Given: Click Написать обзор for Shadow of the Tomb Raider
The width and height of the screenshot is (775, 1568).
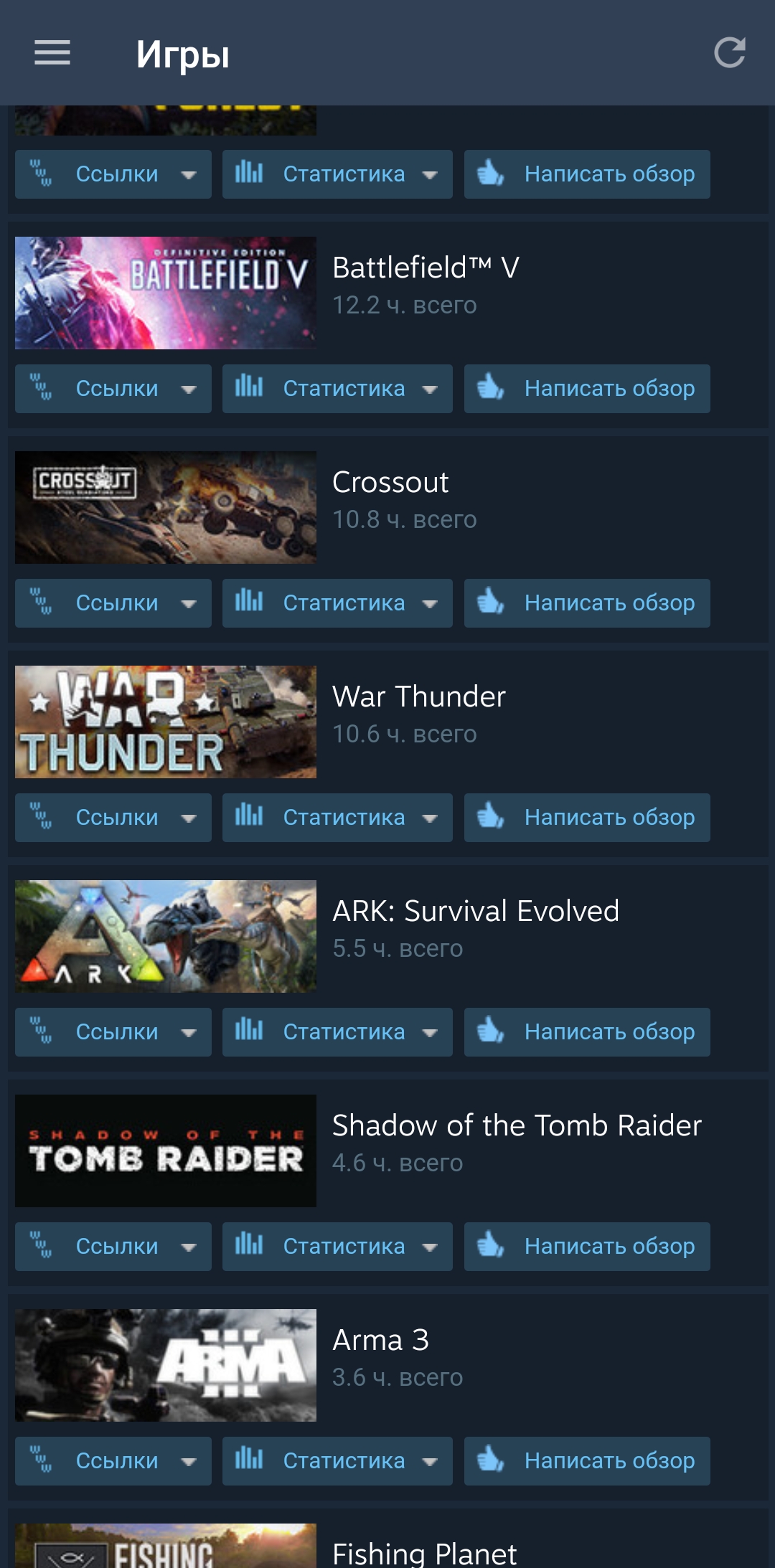Looking at the screenshot, I should click(587, 1247).
